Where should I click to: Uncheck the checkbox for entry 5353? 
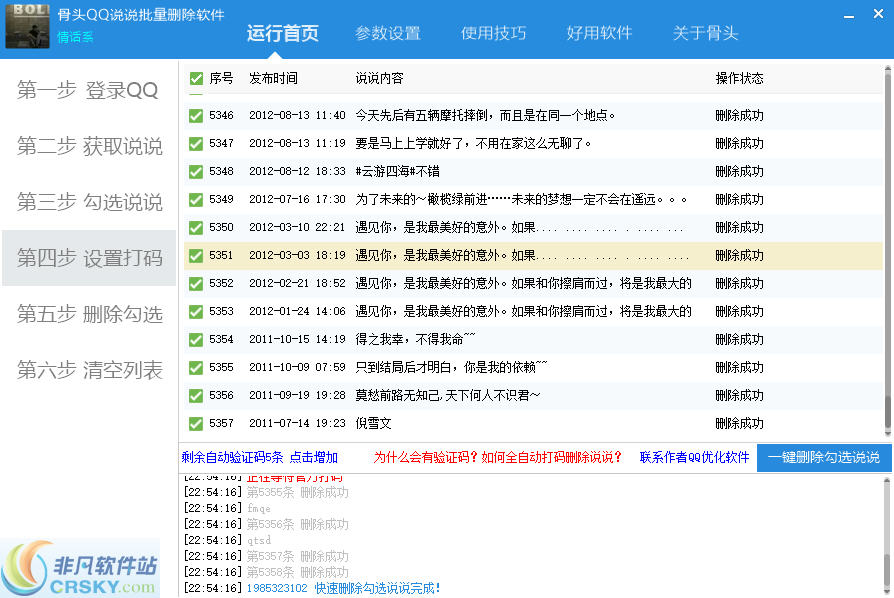click(196, 311)
